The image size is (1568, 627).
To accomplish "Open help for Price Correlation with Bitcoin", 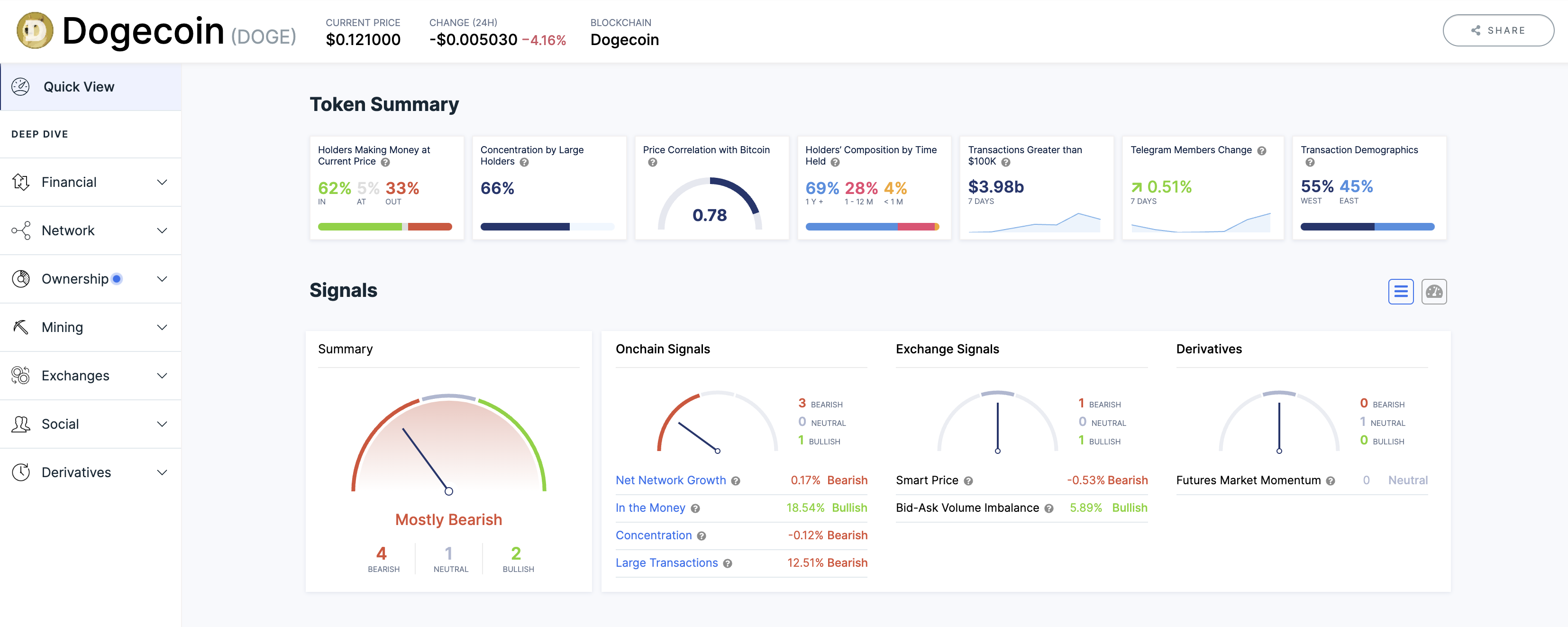I will pos(653,163).
